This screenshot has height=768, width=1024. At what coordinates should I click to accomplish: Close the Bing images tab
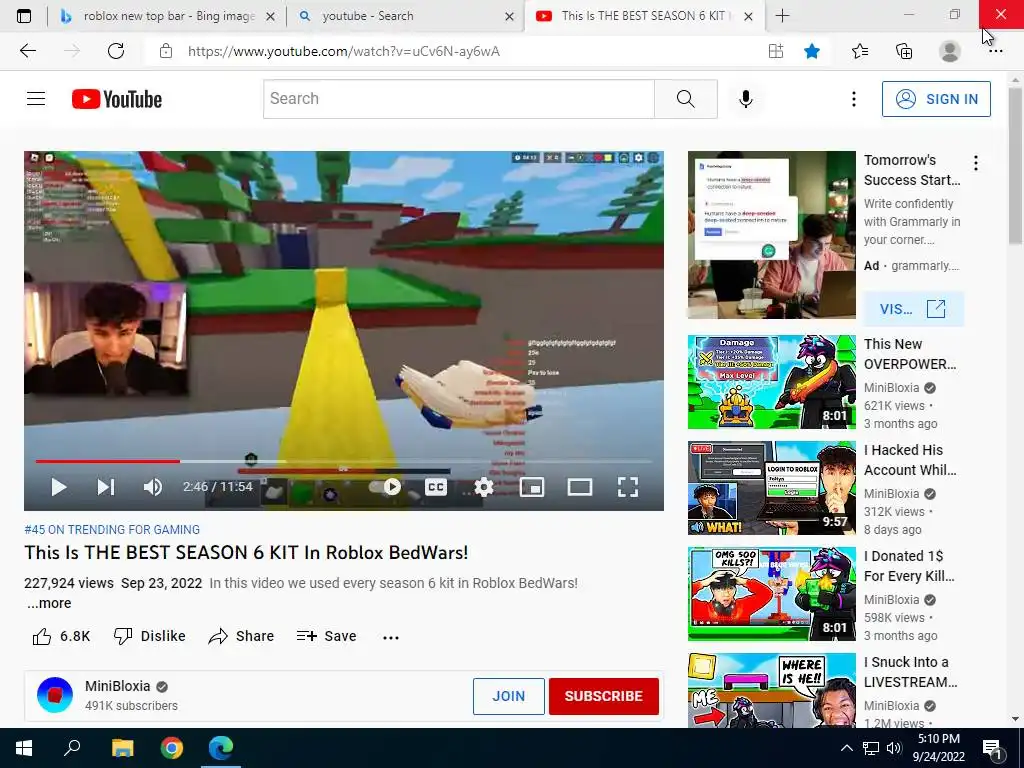(270, 16)
